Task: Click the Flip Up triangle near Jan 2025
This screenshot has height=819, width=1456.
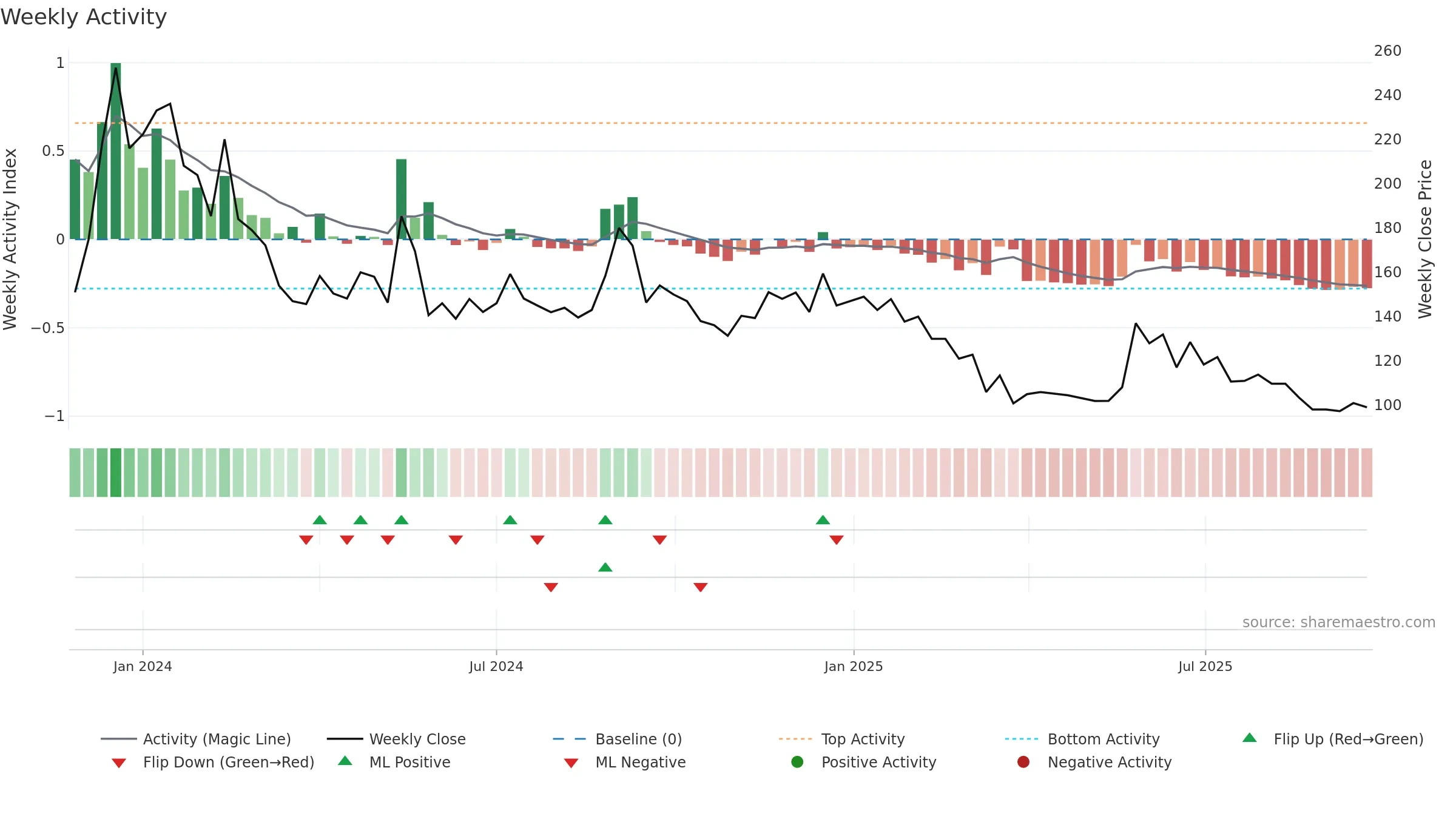Action: point(823,520)
